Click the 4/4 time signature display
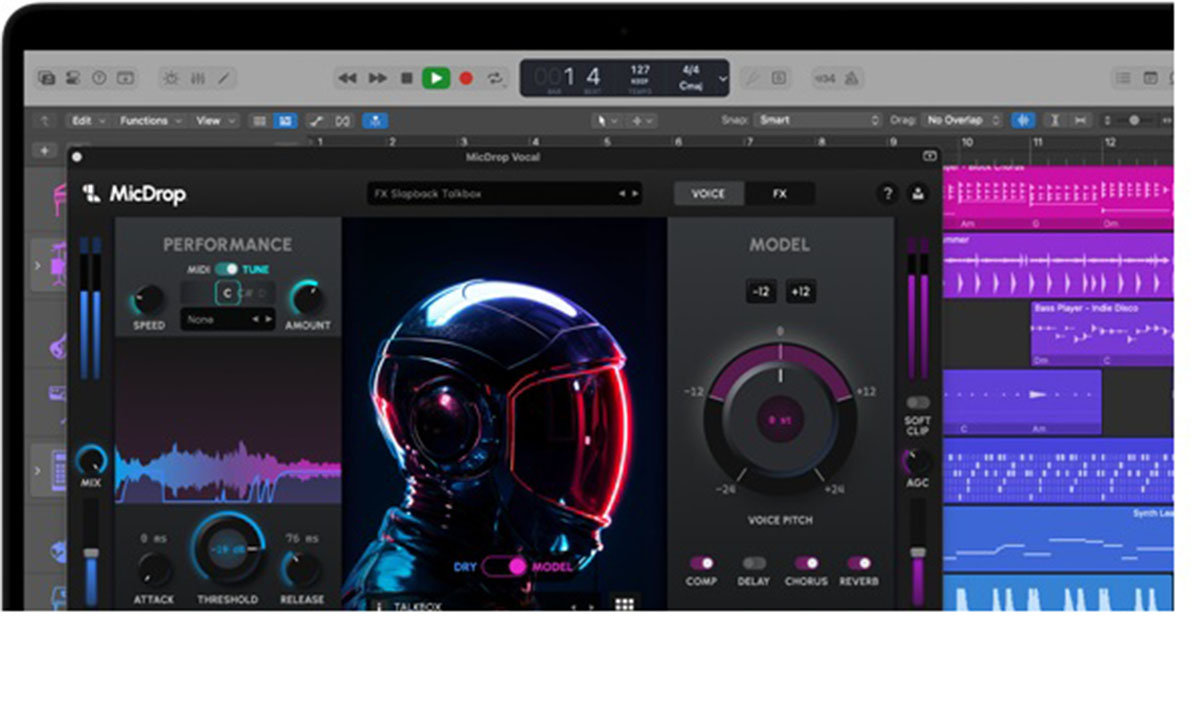The image size is (1200, 720). 690,71
